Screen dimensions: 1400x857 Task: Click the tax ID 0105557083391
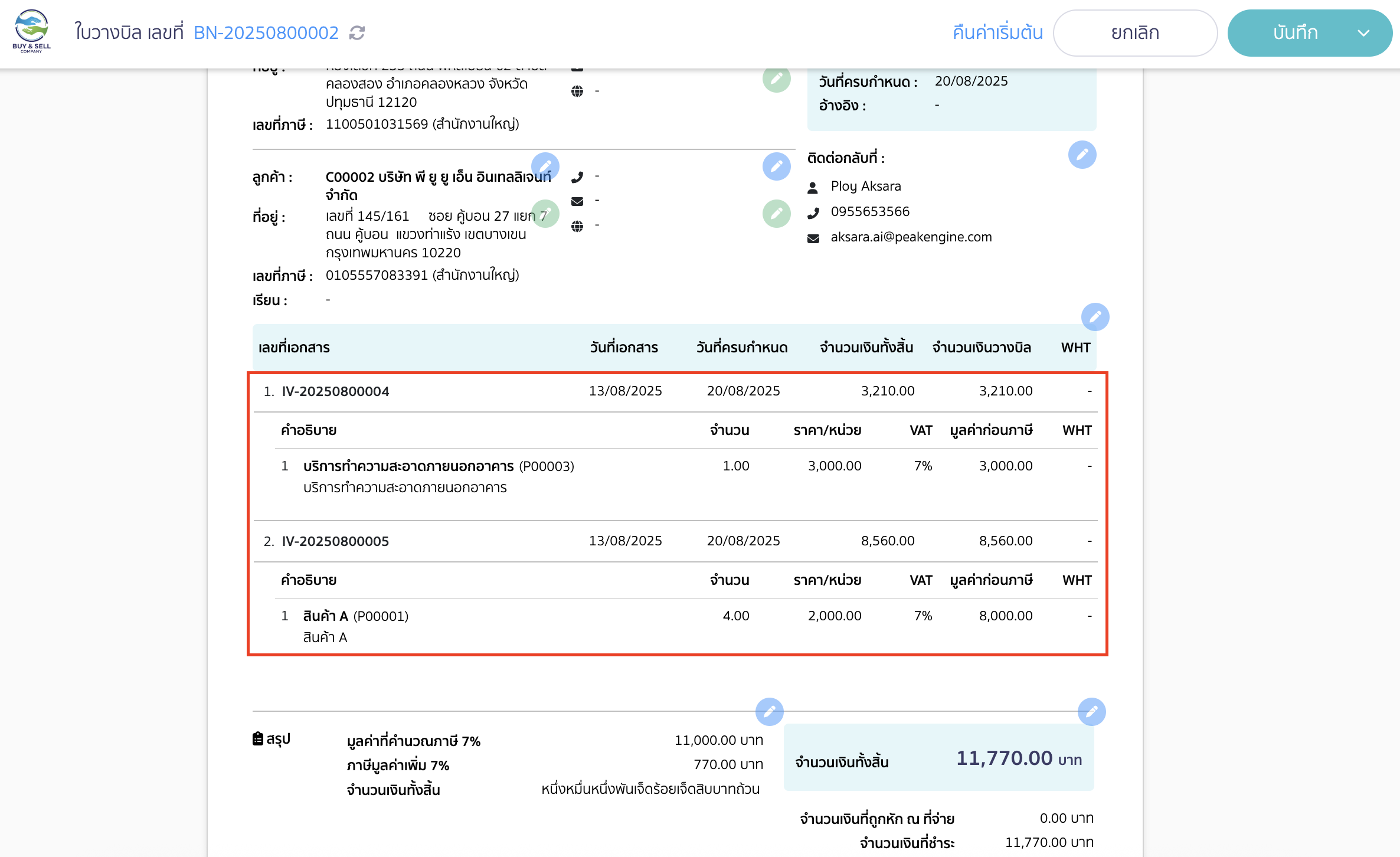377,275
